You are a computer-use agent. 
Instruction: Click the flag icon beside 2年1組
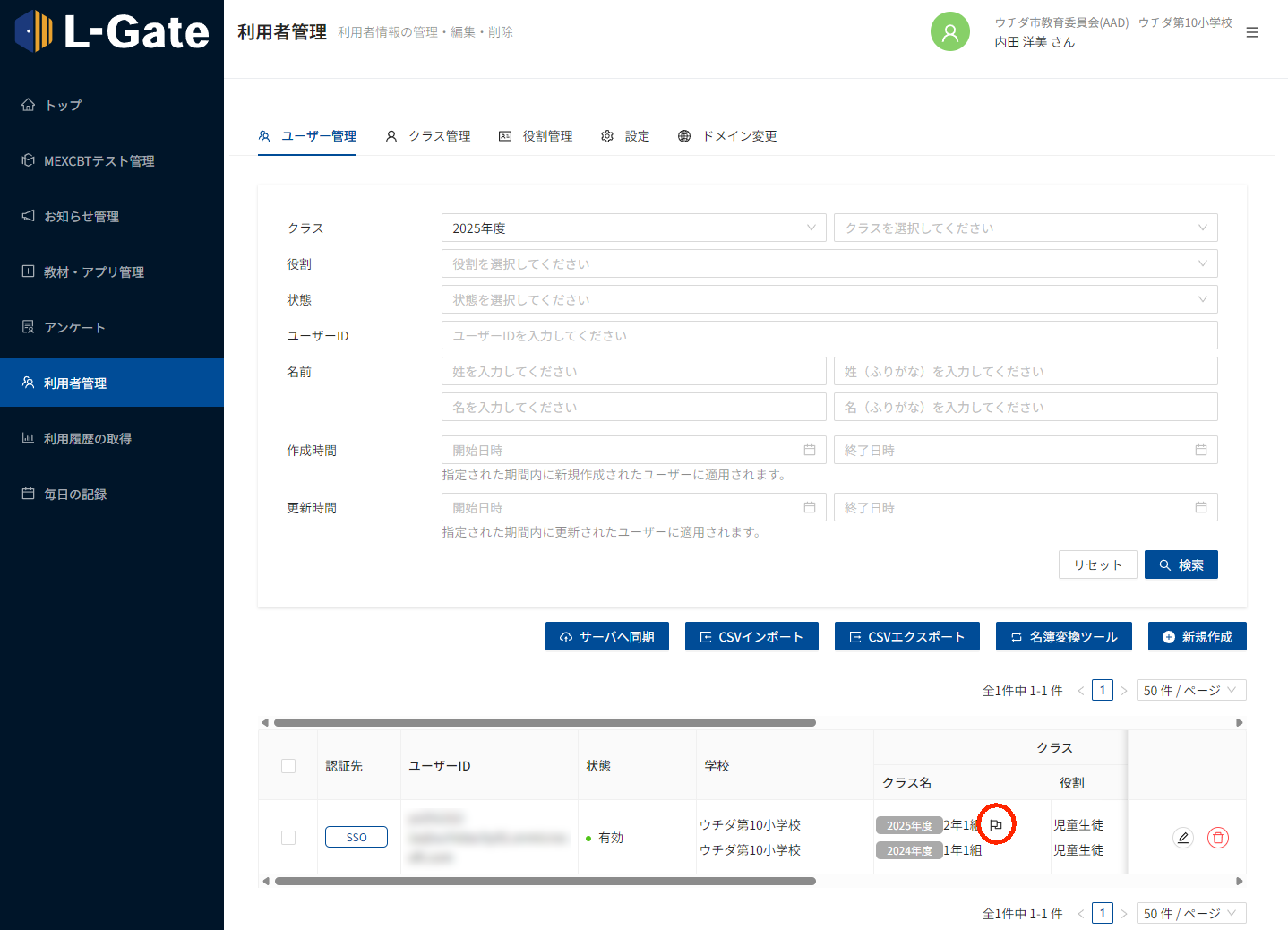(996, 825)
